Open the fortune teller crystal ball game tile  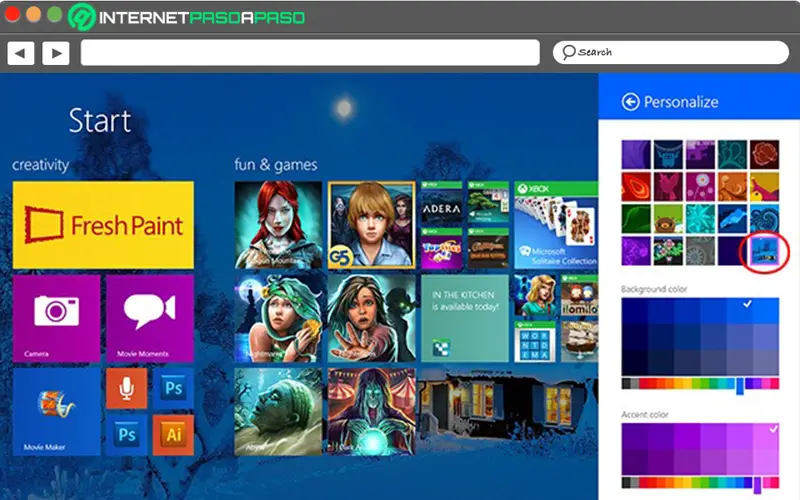[371, 412]
